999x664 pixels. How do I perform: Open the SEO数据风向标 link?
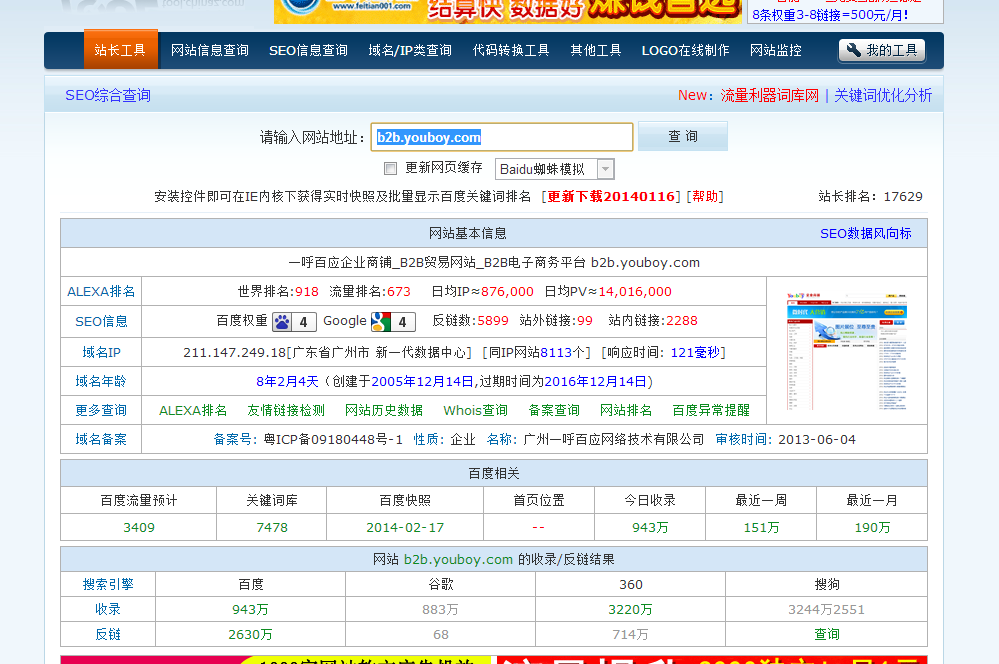point(865,233)
